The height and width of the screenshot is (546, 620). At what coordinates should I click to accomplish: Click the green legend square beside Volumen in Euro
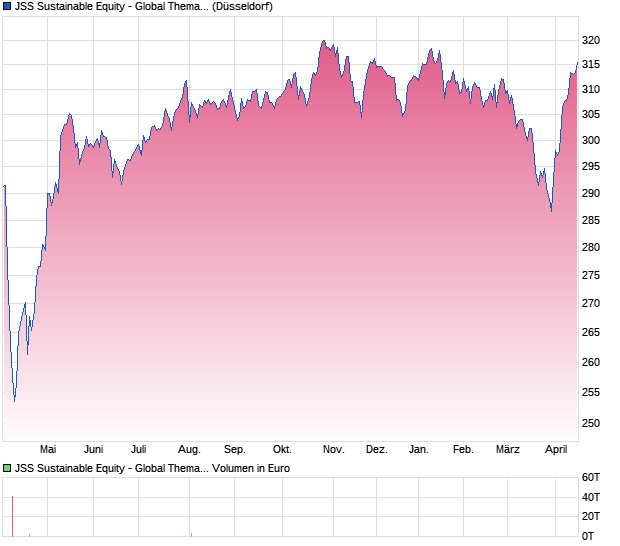tap(7, 467)
